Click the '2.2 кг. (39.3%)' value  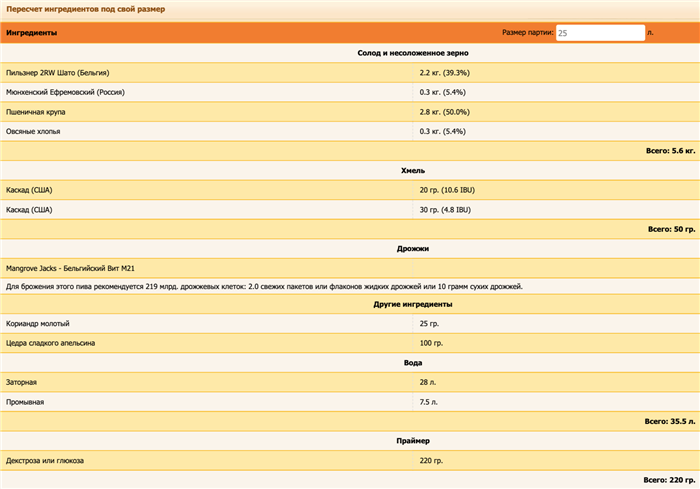[x=445, y=73]
